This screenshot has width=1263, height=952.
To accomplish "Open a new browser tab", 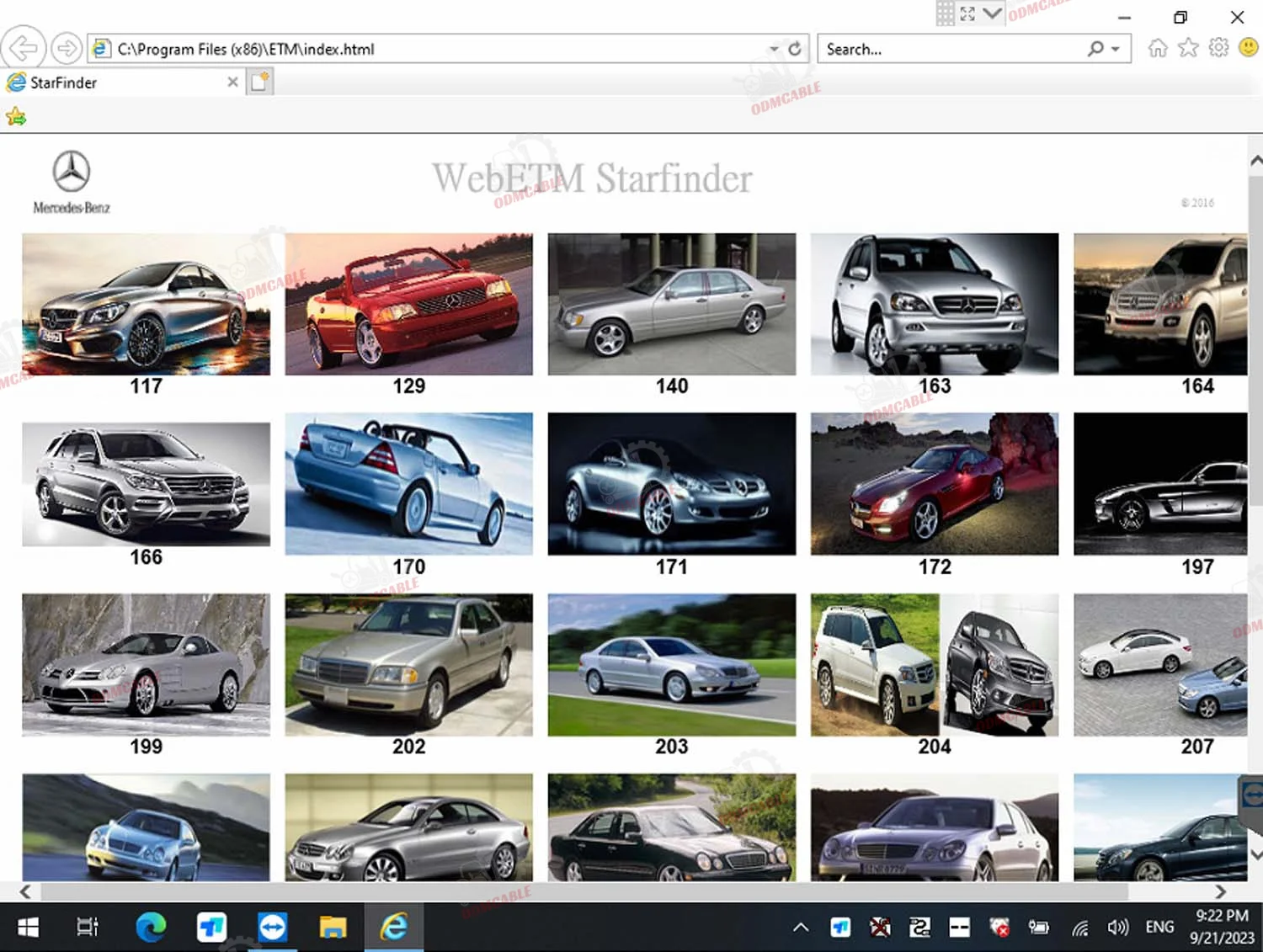I will (258, 82).
